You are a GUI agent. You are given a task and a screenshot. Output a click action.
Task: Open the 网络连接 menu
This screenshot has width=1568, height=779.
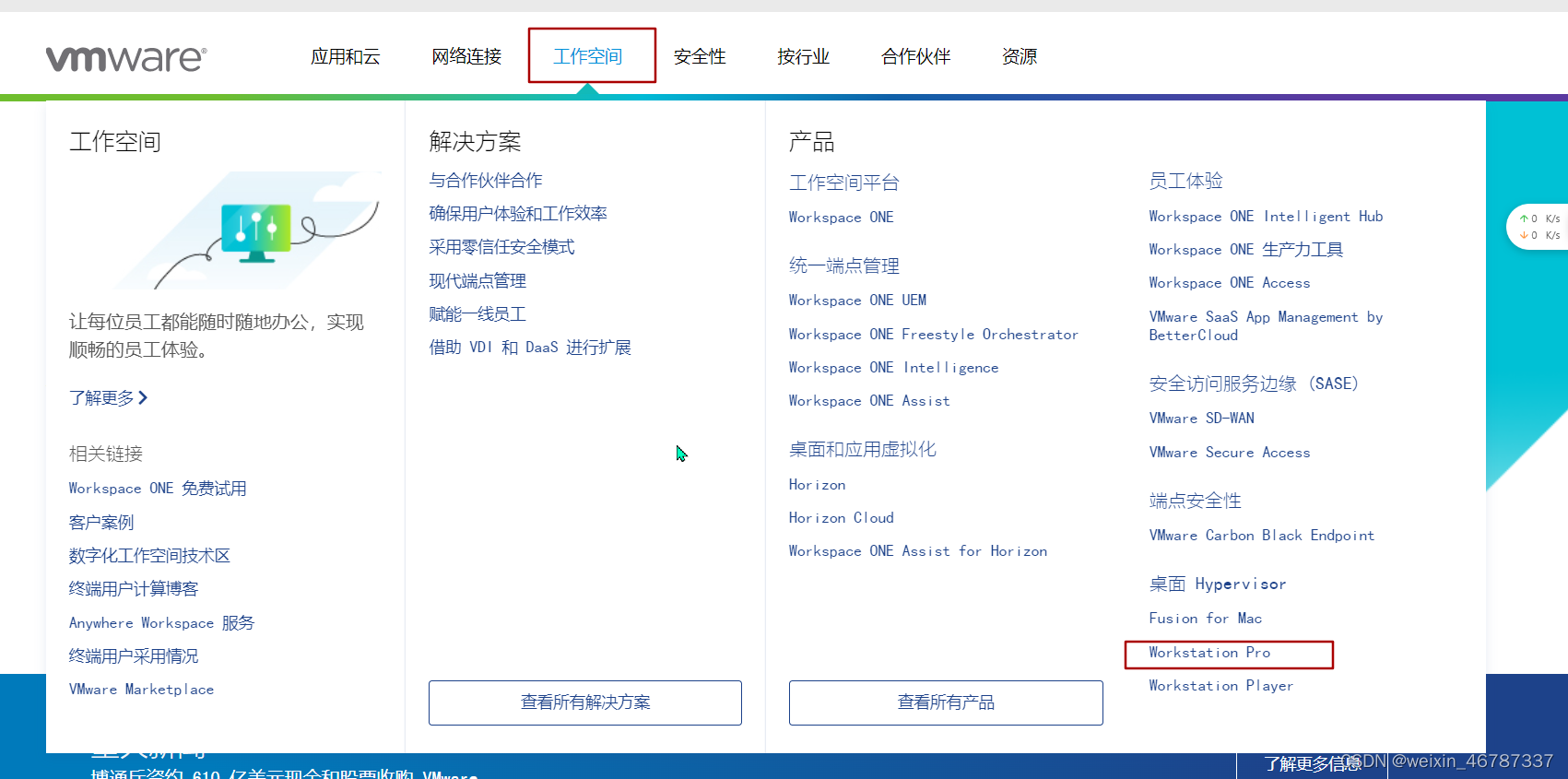466,56
